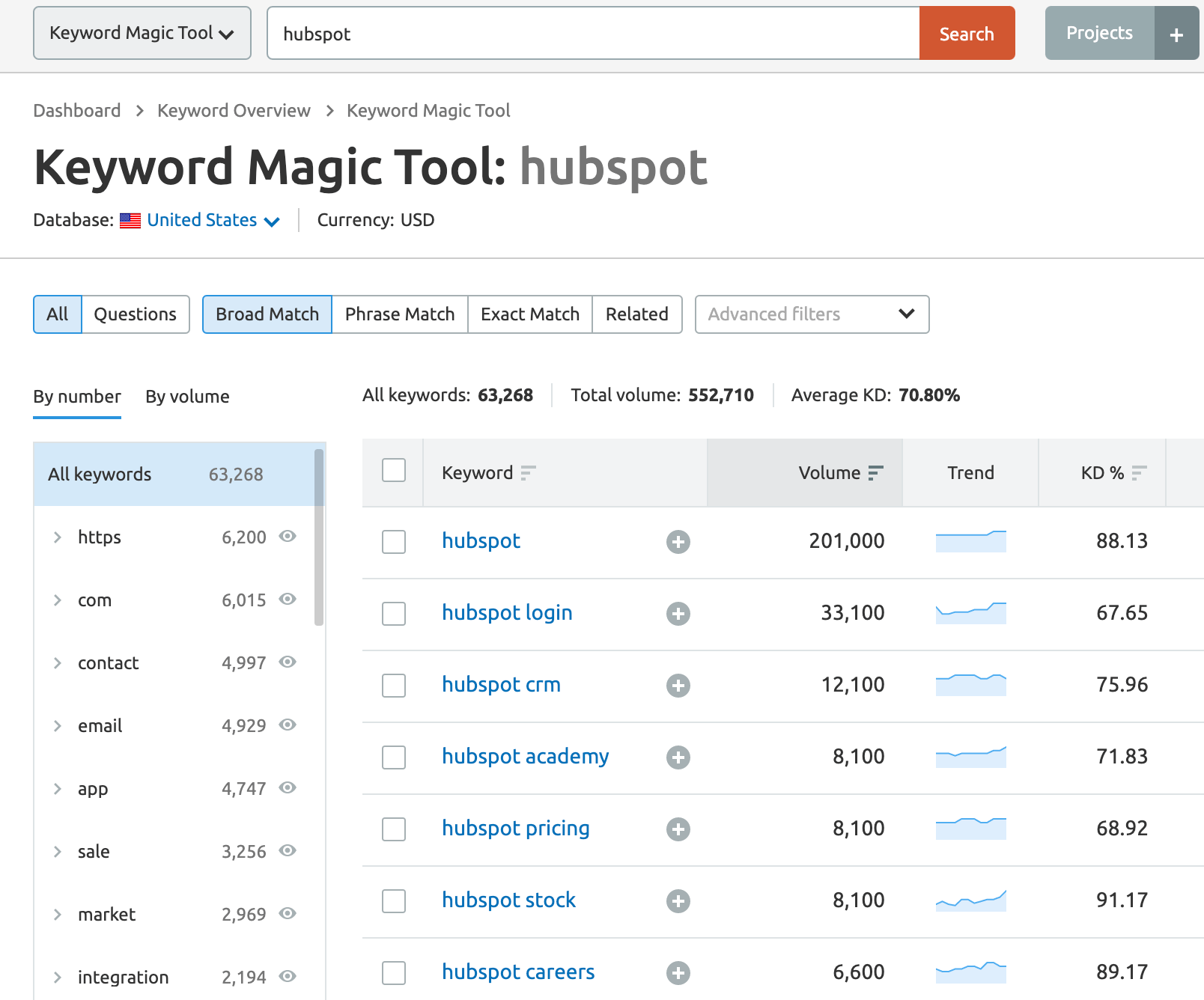Select Exact Match tab
The image size is (1204, 1000).
[530, 314]
